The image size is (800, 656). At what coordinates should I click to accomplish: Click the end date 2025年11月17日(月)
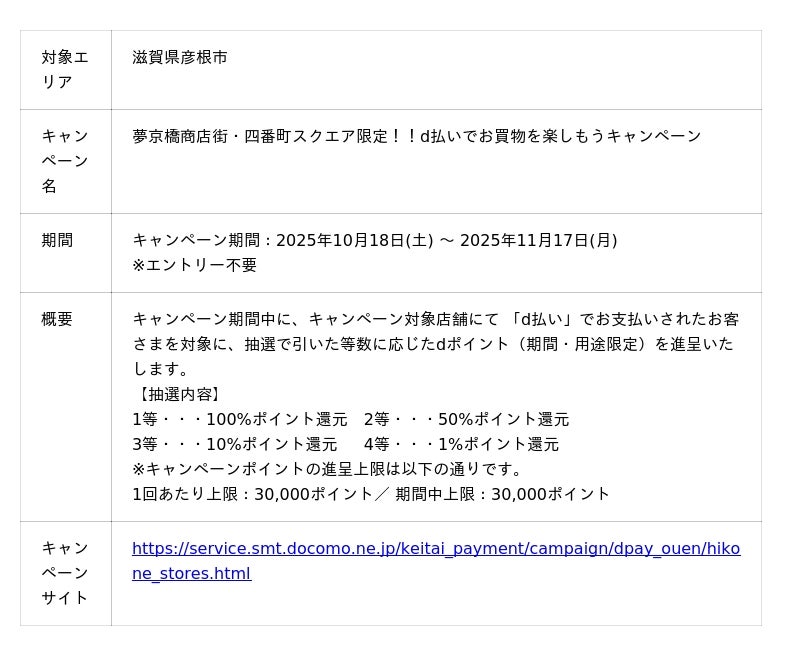tap(538, 240)
